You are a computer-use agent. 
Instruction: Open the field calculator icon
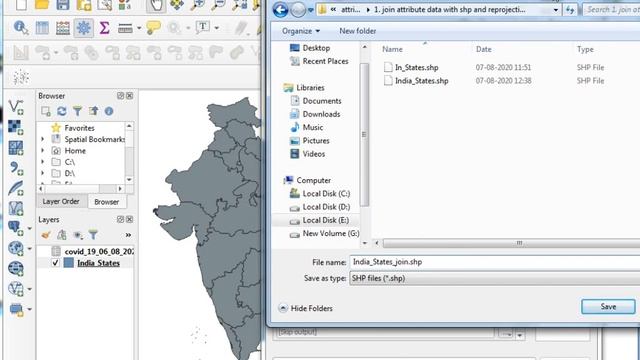click(x=62, y=28)
